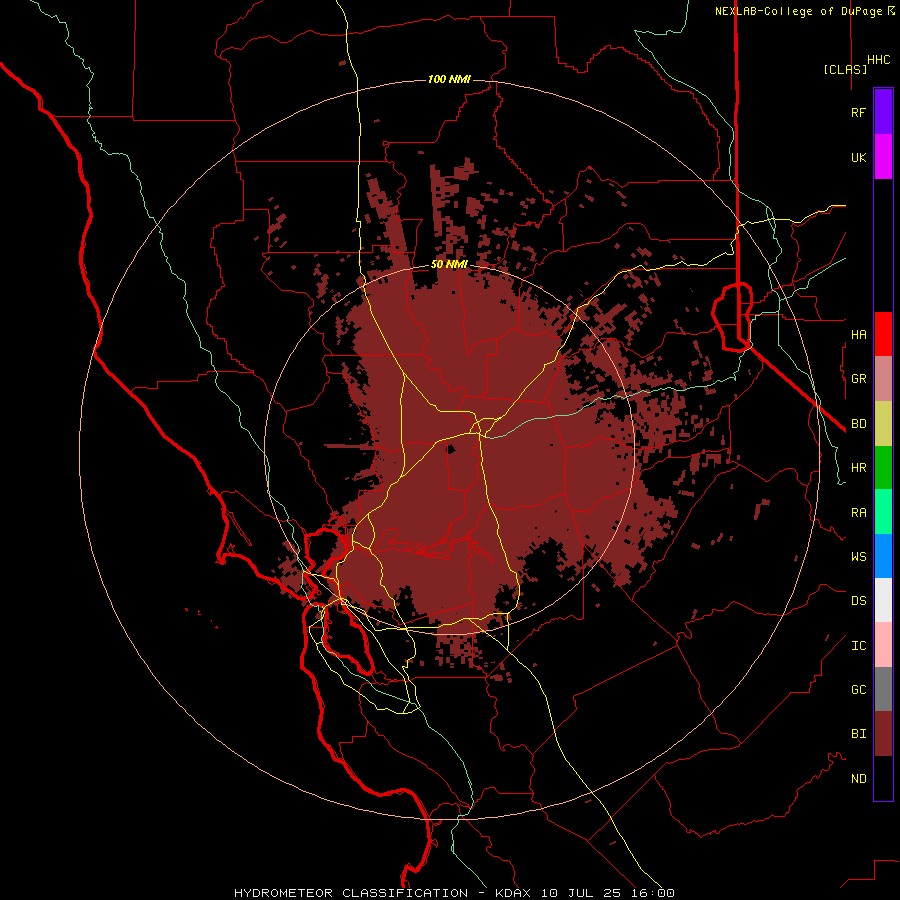The height and width of the screenshot is (900, 900).
Task: Click the magenta UK legend color swatch
Action: (883, 157)
